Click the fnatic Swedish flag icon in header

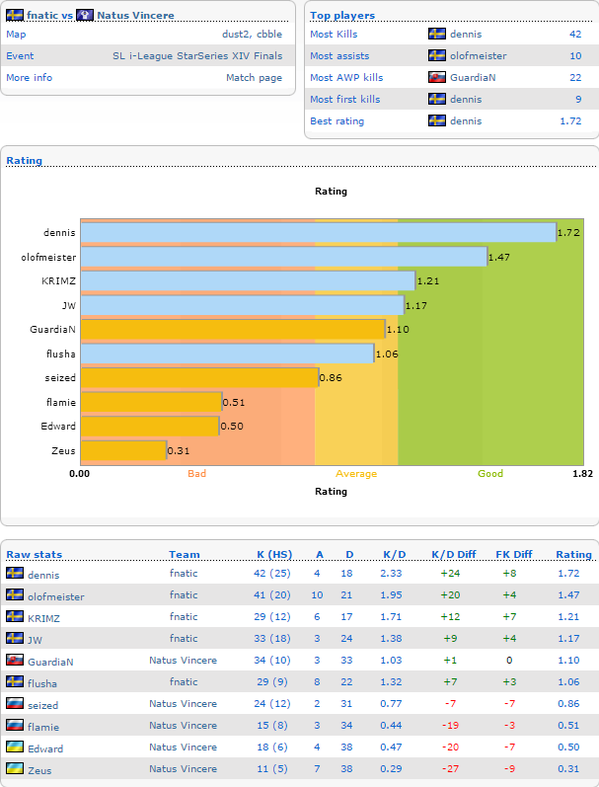pos(15,15)
